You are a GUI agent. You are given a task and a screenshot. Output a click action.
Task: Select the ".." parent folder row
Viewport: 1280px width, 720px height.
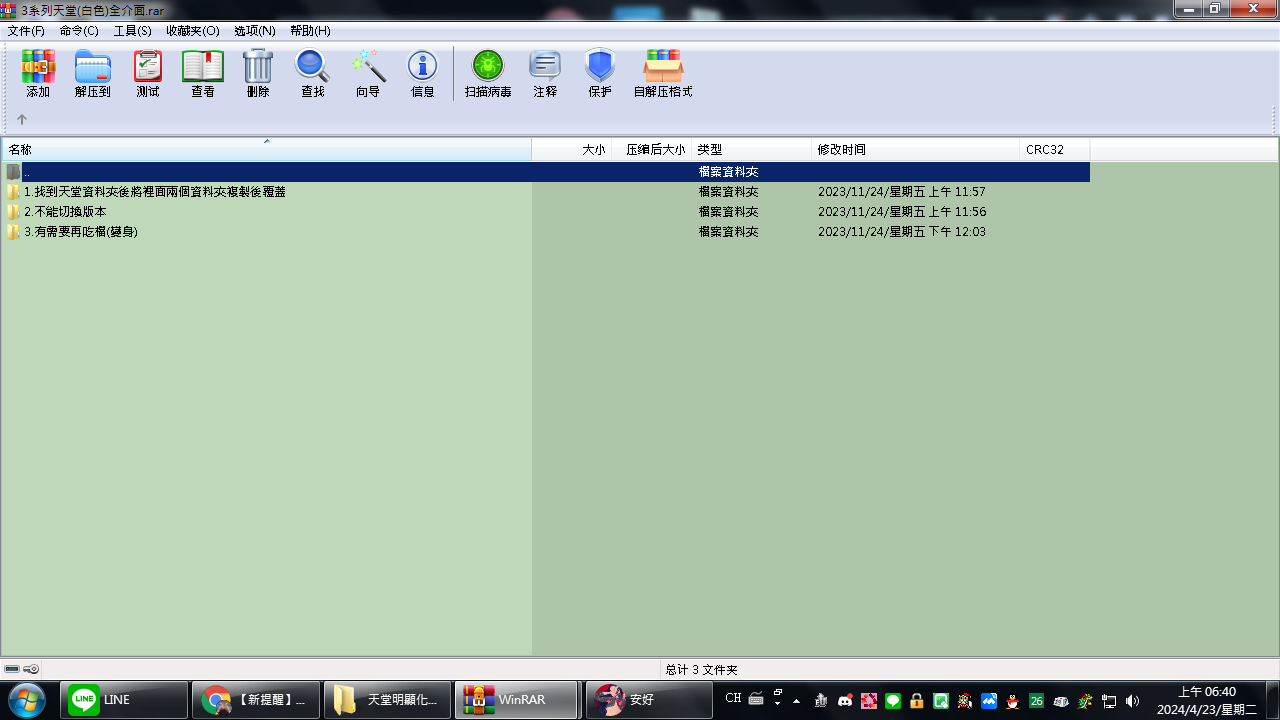(x=546, y=172)
